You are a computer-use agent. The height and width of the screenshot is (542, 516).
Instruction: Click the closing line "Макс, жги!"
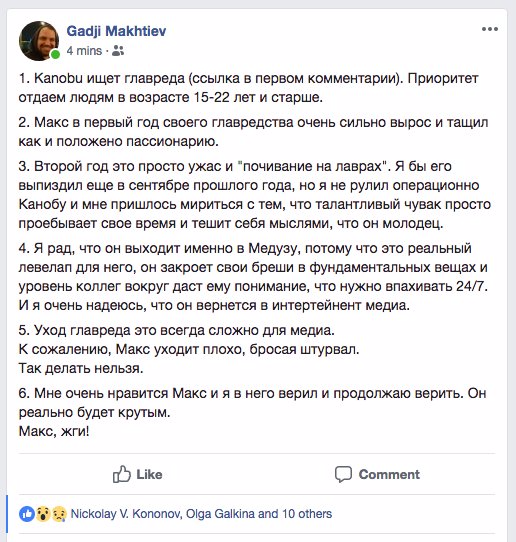tap(54, 431)
